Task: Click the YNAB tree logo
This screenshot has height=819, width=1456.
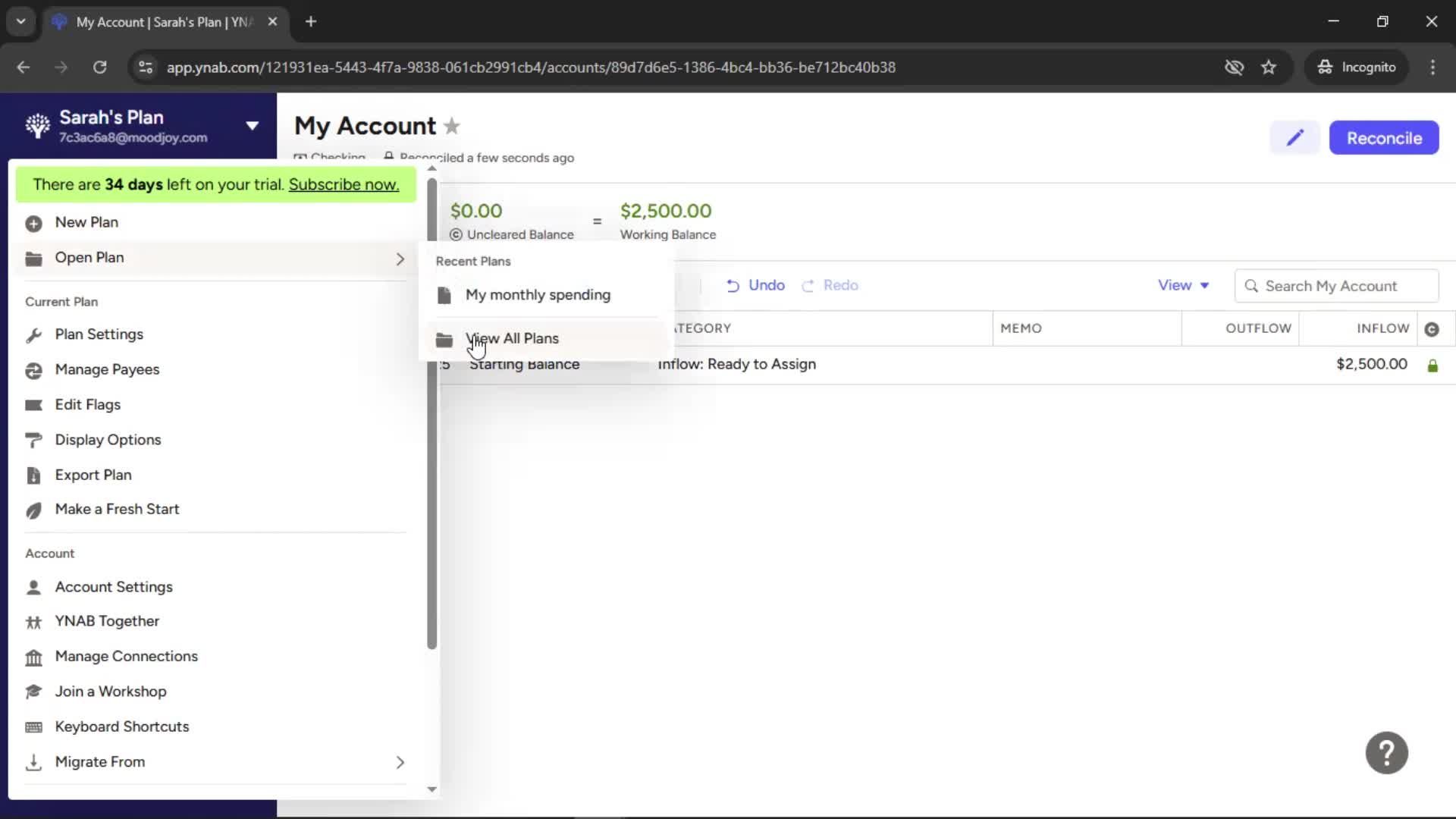Action: coord(37,126)
